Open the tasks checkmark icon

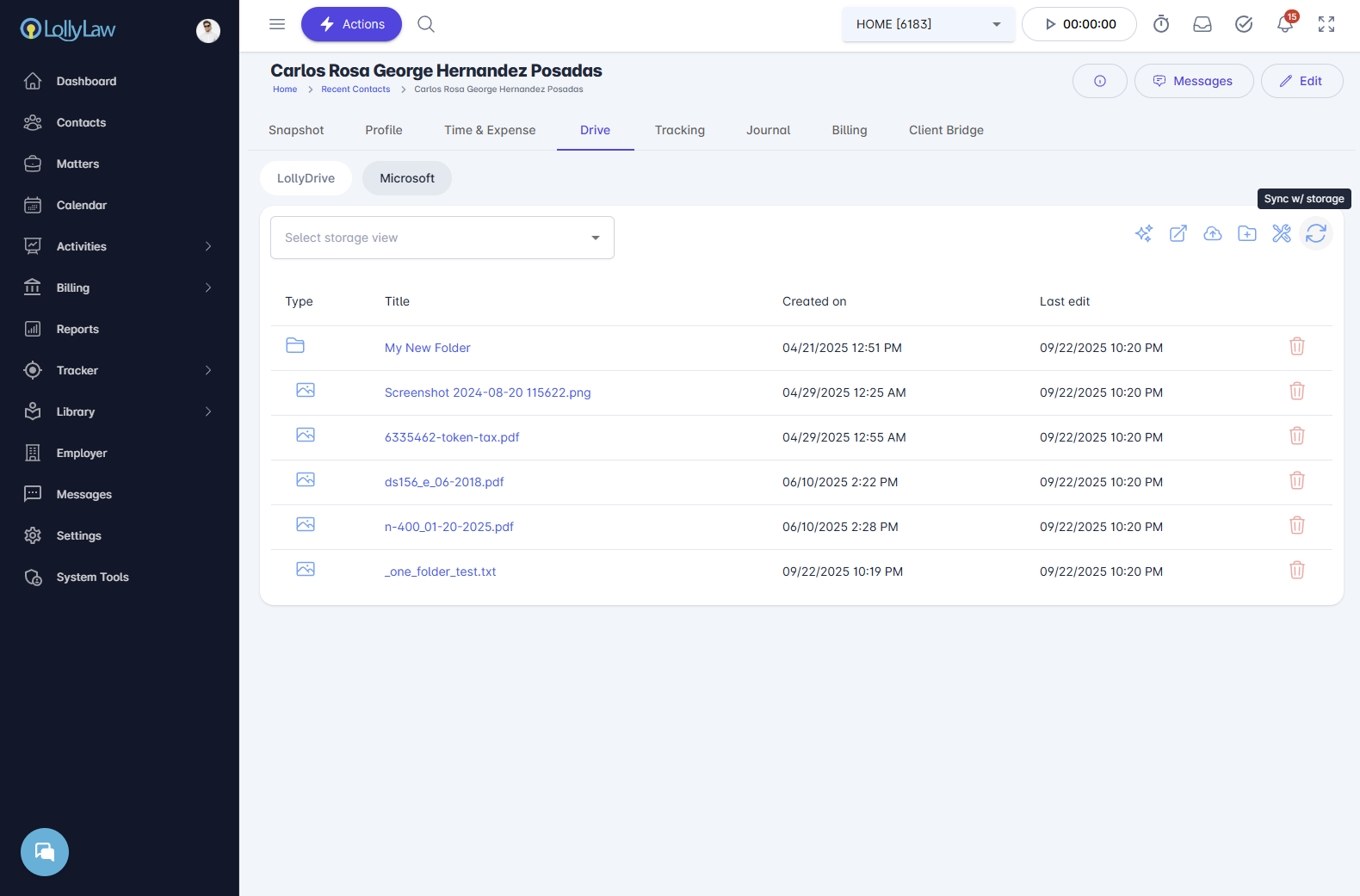(x=1244, y=24)
